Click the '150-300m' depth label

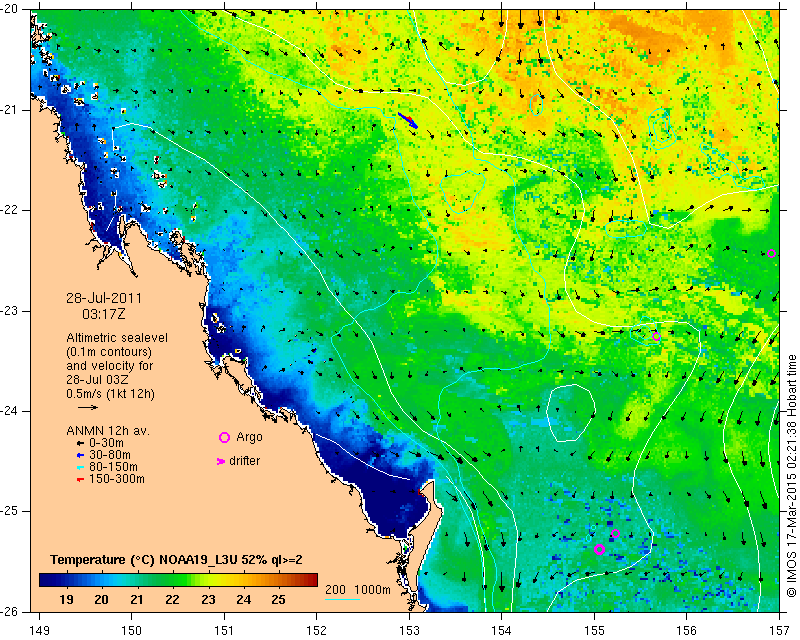[x=117, y=479]
